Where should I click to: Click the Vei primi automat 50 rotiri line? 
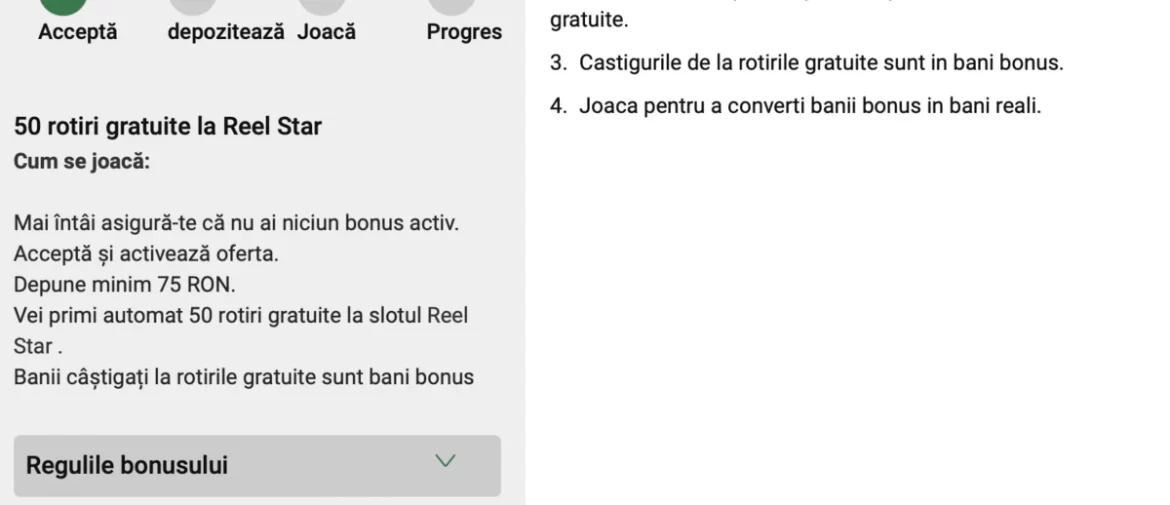point(241,330)
